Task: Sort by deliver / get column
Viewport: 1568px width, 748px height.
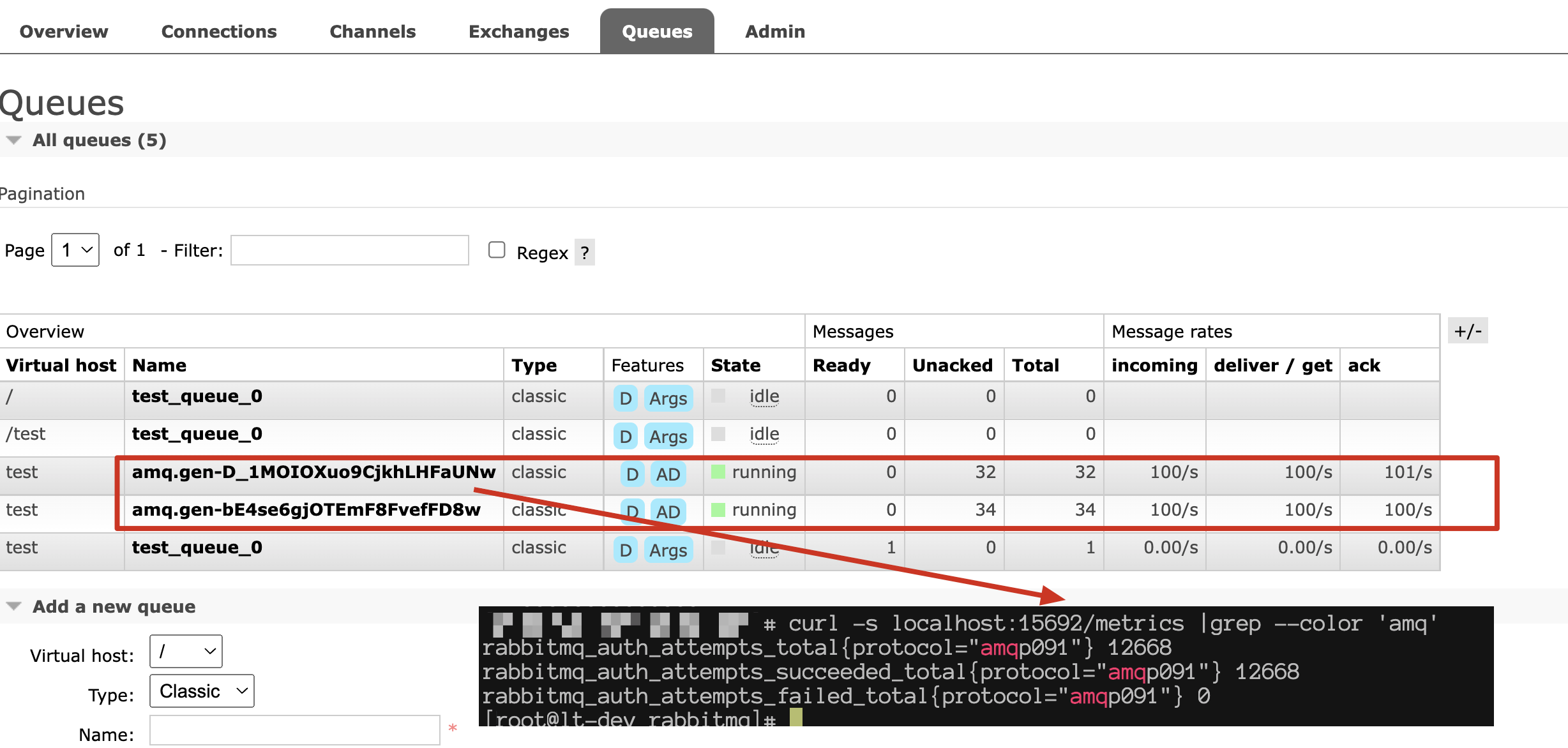Action: pos(1273,365)
